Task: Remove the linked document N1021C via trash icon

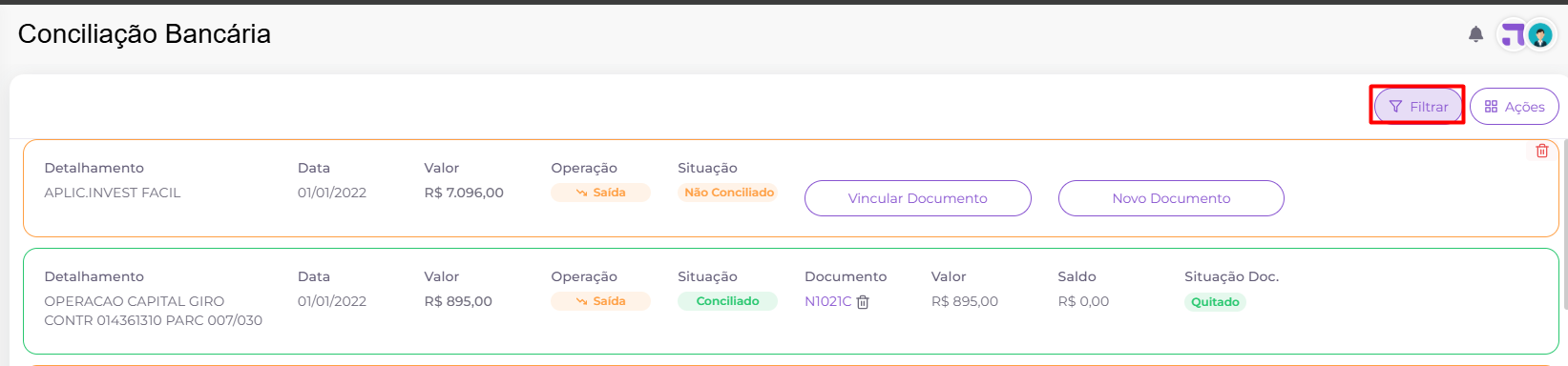Action: tap(863, 302)
